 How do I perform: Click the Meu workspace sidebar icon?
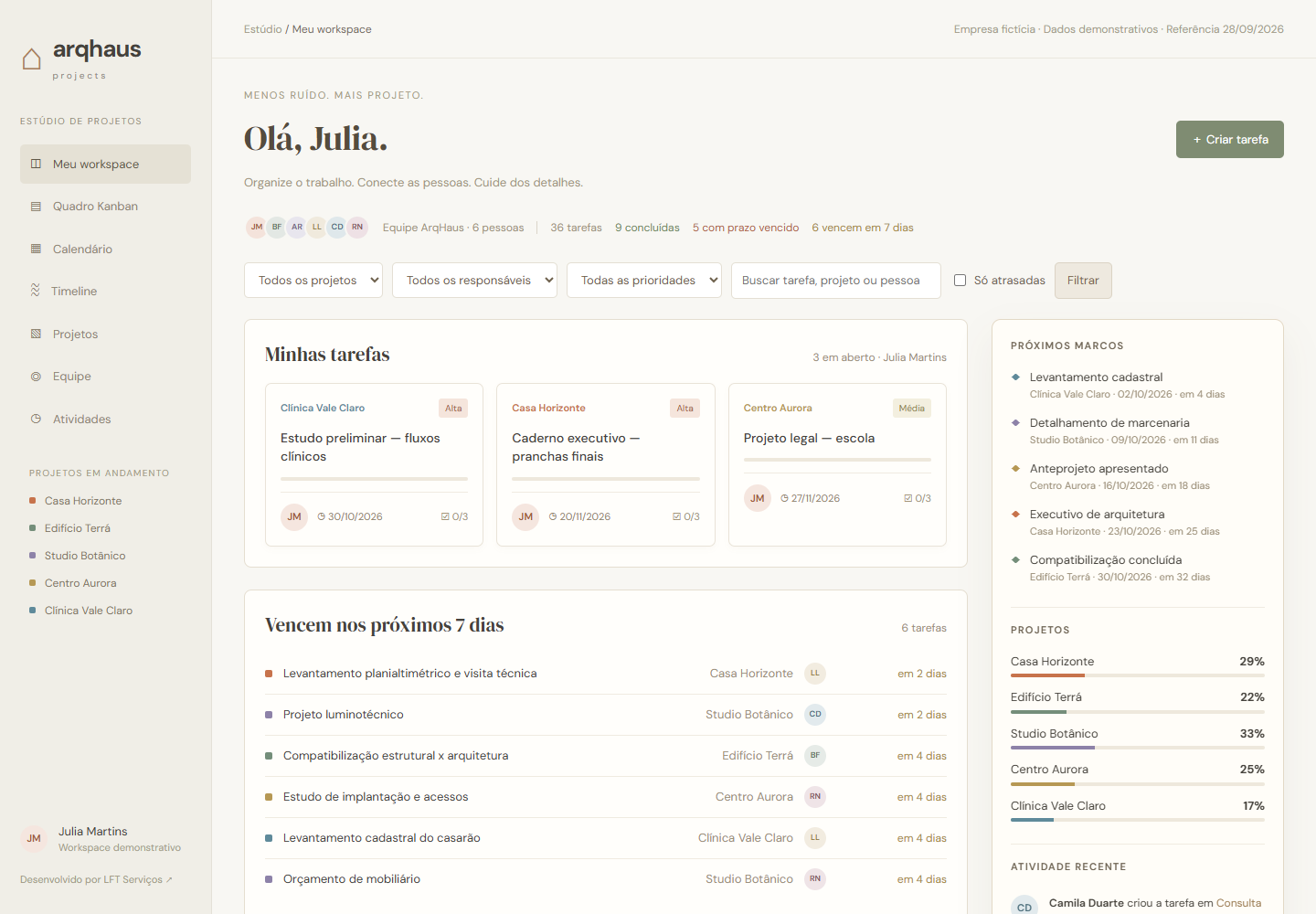coord(36,165)
